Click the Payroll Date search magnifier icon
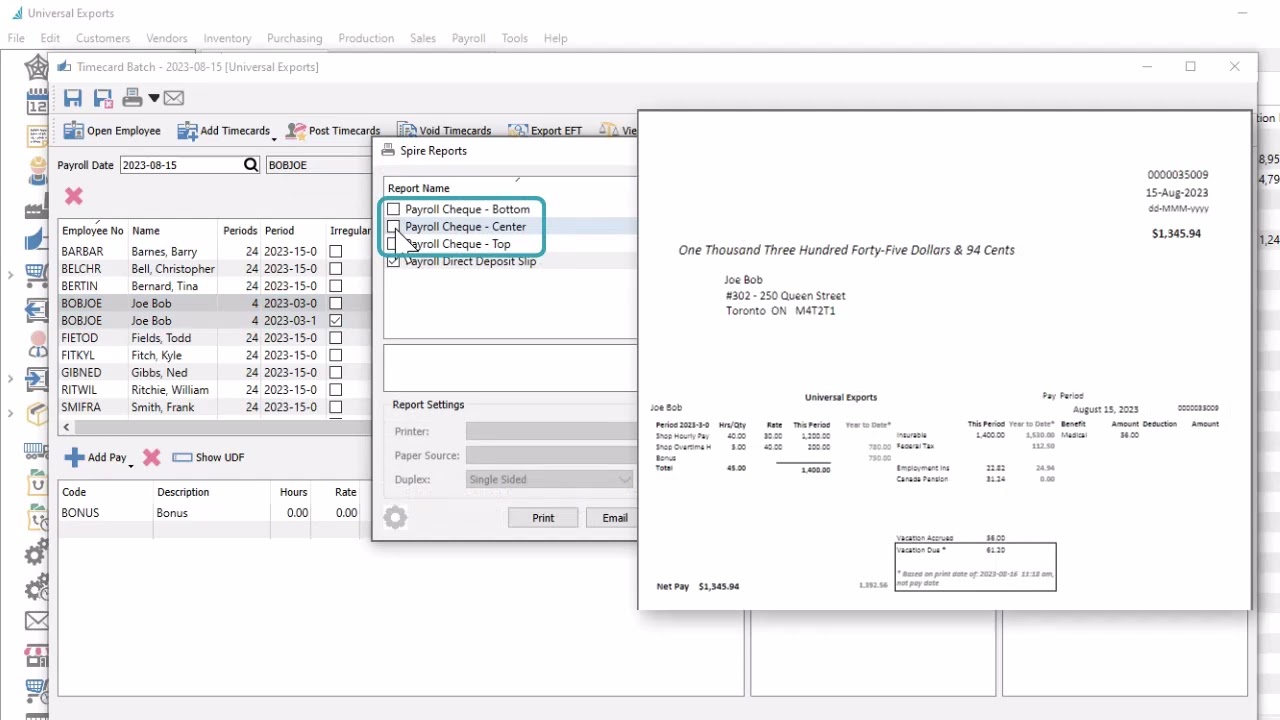1280x720 pixels. pos(251,165)
